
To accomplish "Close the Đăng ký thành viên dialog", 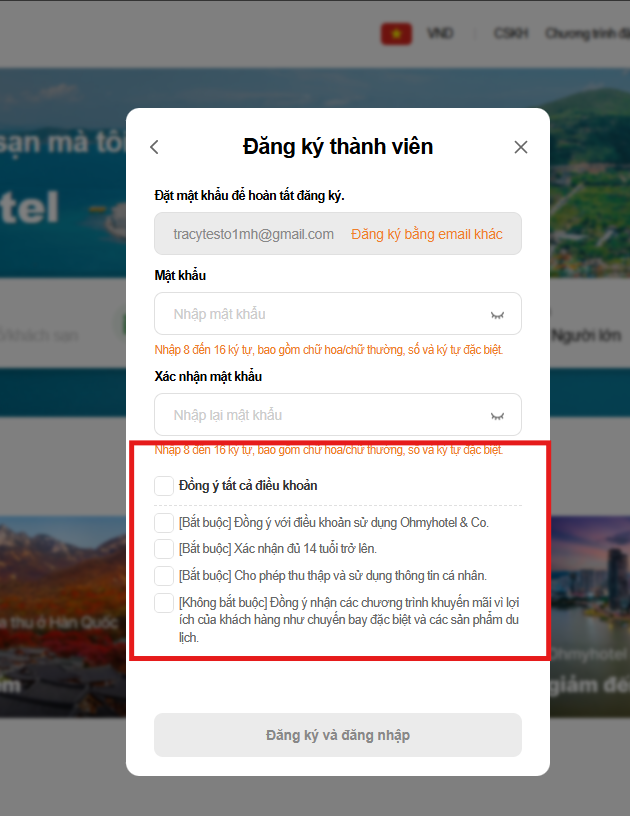I will pyautogui.click(x=521, y=147).
